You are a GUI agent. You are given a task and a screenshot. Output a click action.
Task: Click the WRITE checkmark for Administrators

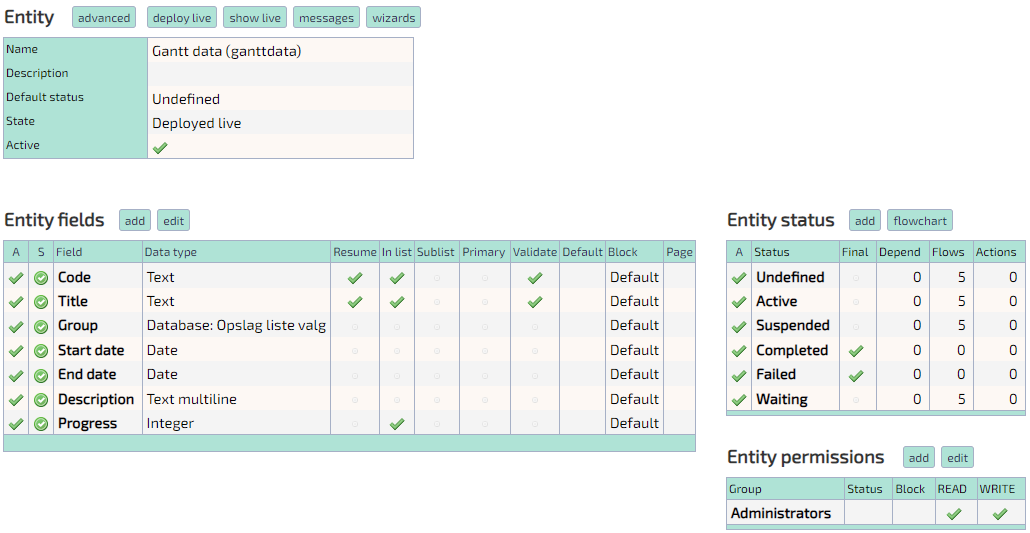[999, 514]
